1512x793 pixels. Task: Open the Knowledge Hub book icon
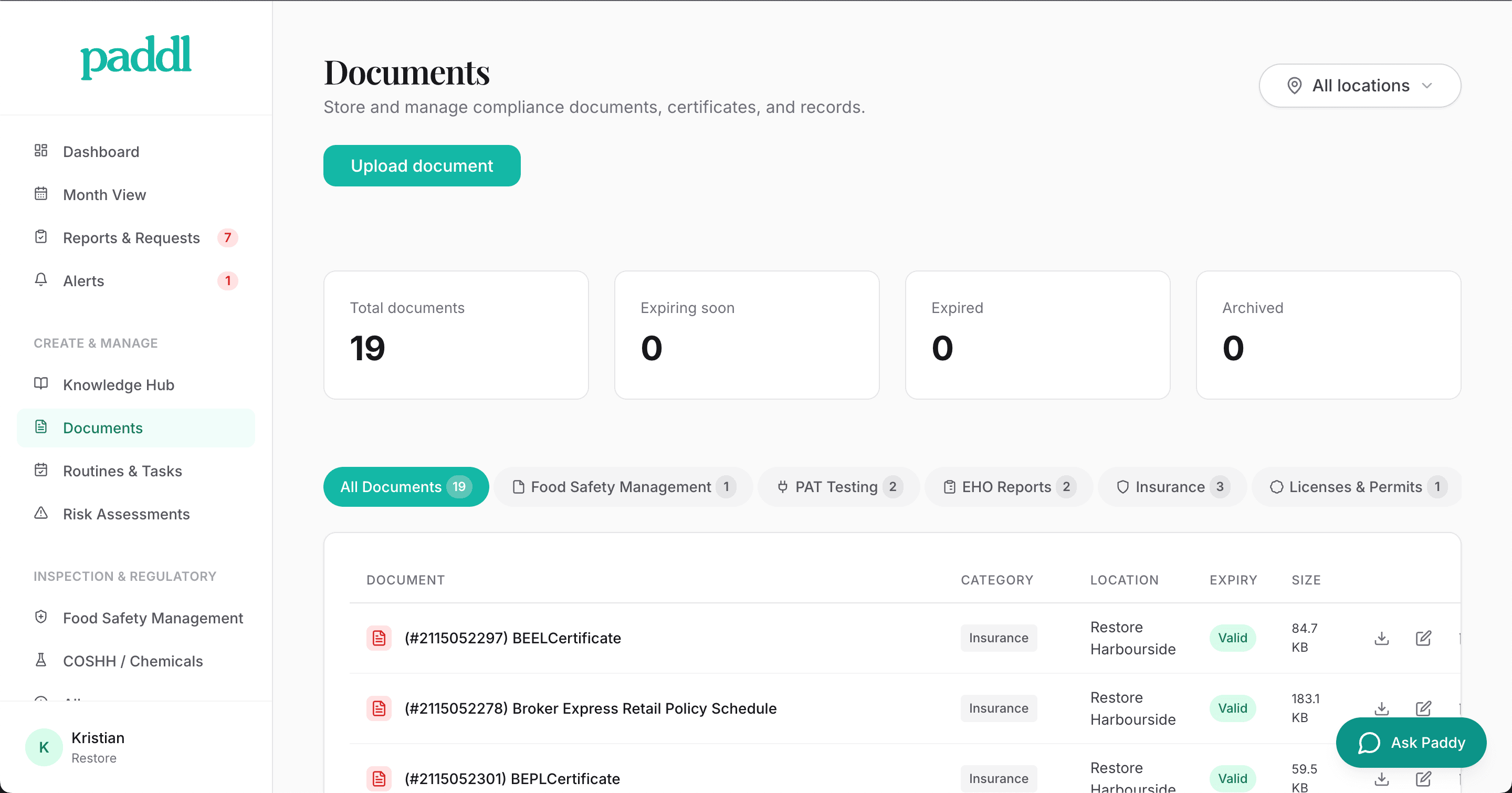[x=41, y=384]
